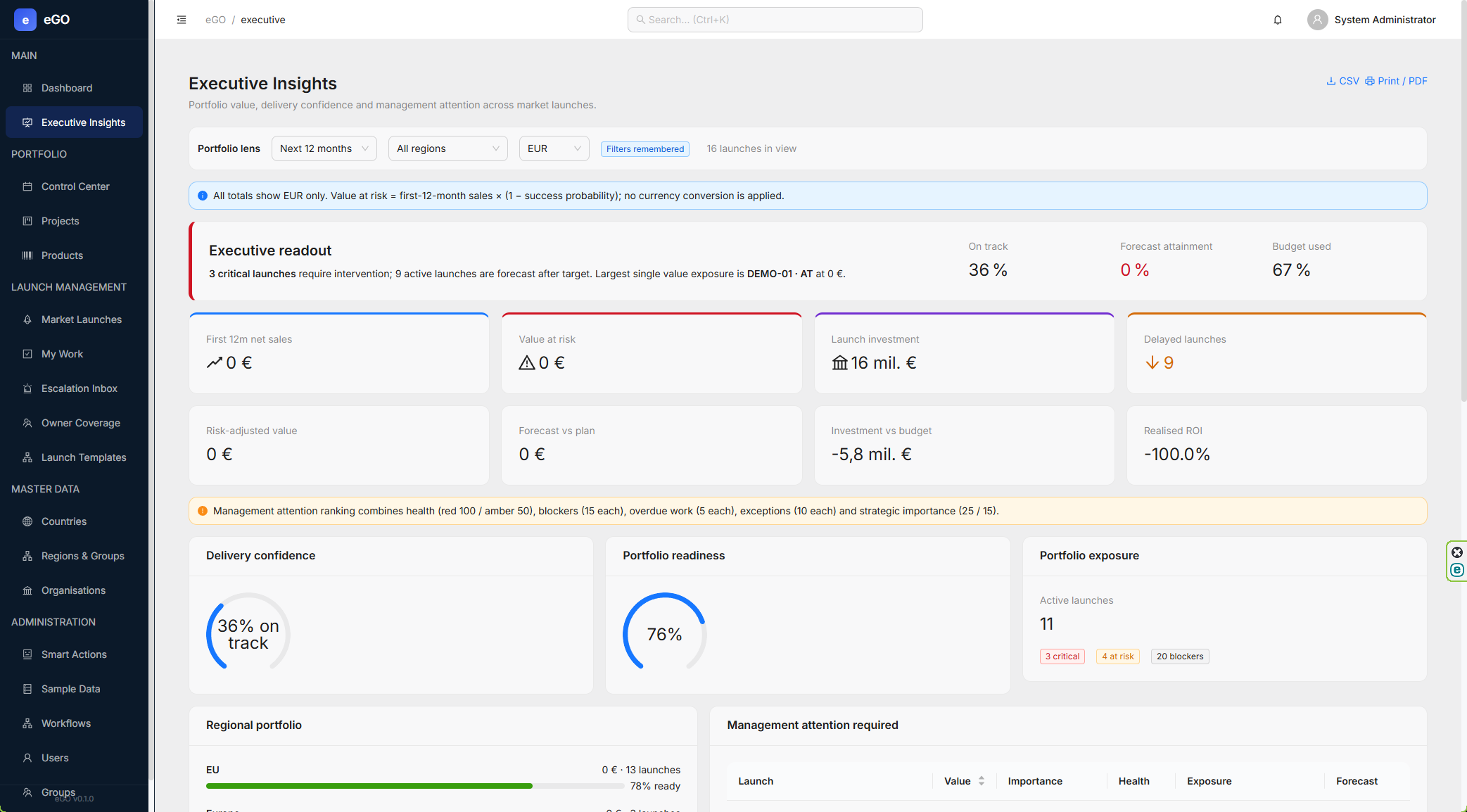This screenshot has height=812, width=1467.
Task: Click the Realised ROI -100.0% value
Action: (x=1176, y=455)
